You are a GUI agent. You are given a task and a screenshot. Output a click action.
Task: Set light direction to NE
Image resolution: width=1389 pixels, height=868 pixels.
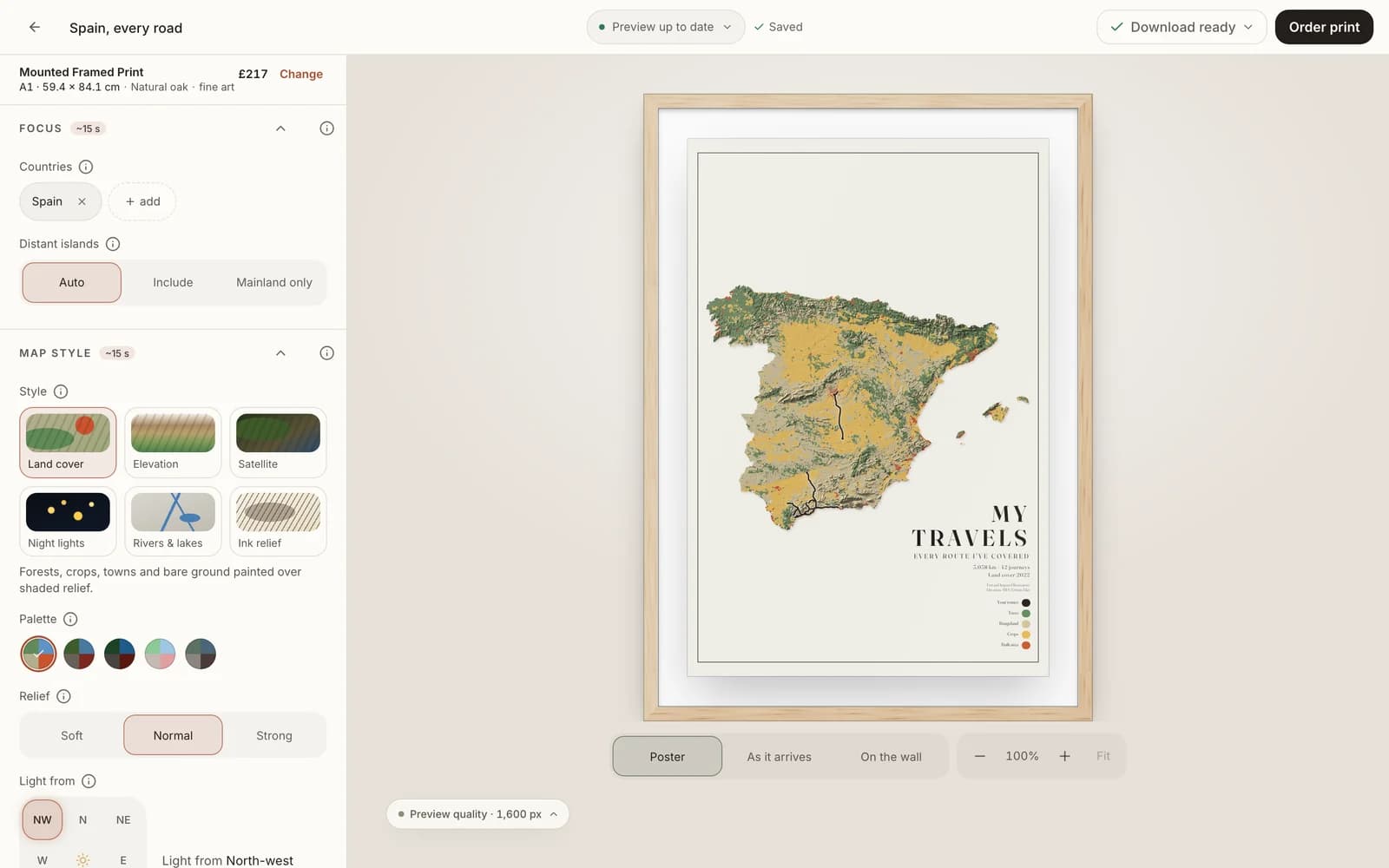tap(123, 819)
